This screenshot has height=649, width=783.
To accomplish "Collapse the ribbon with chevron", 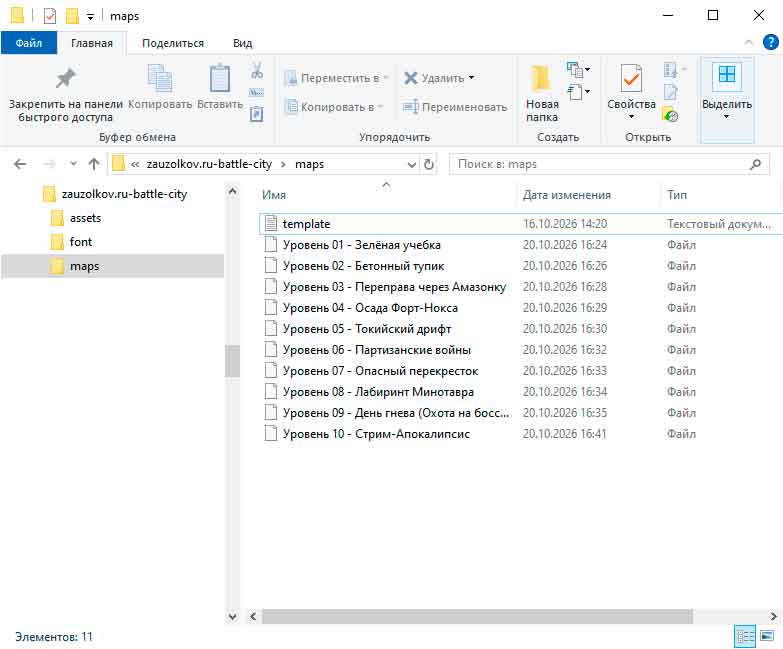I will pos(749,42).
